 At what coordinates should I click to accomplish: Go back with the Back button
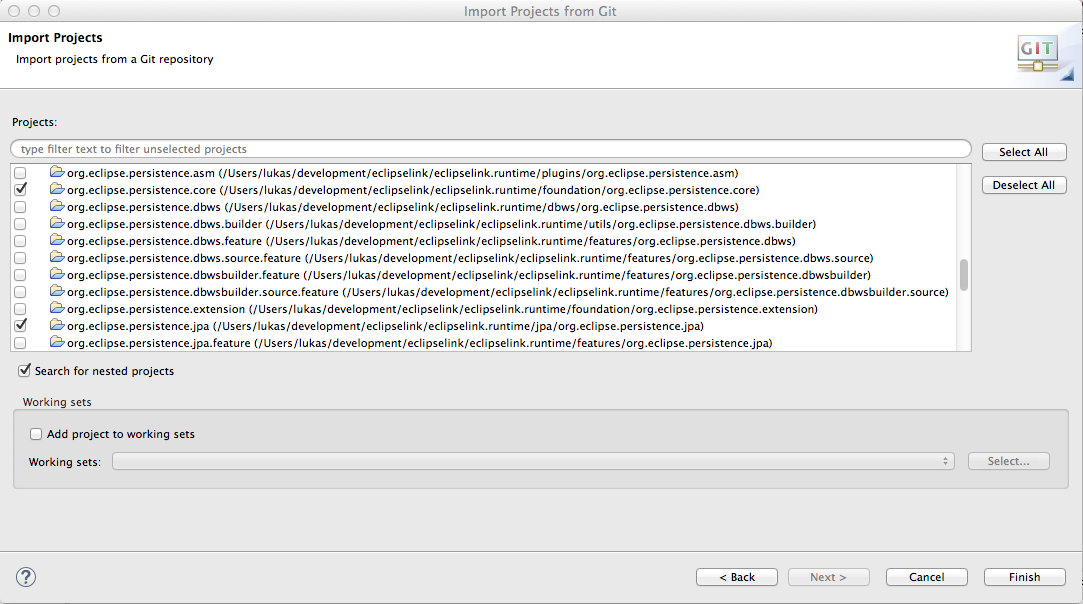click(737, 577)
